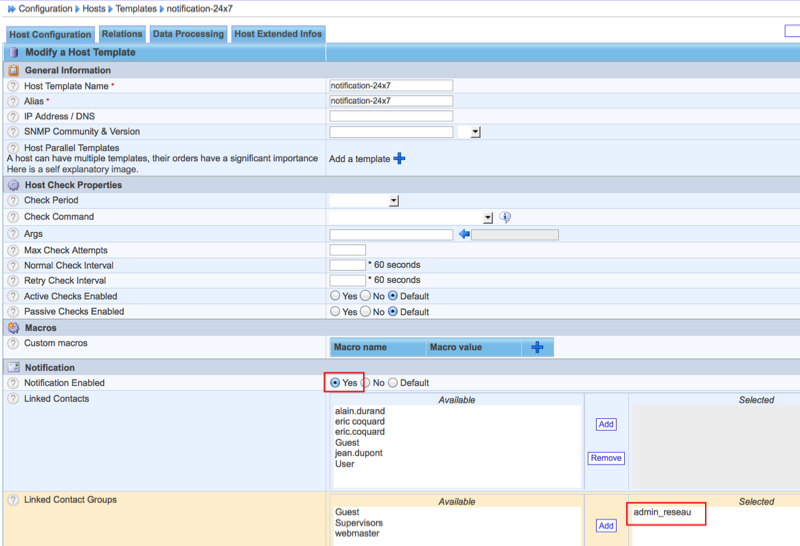Open the Check Command dropdown
800x546 pixels.
(x=488, y=217)
